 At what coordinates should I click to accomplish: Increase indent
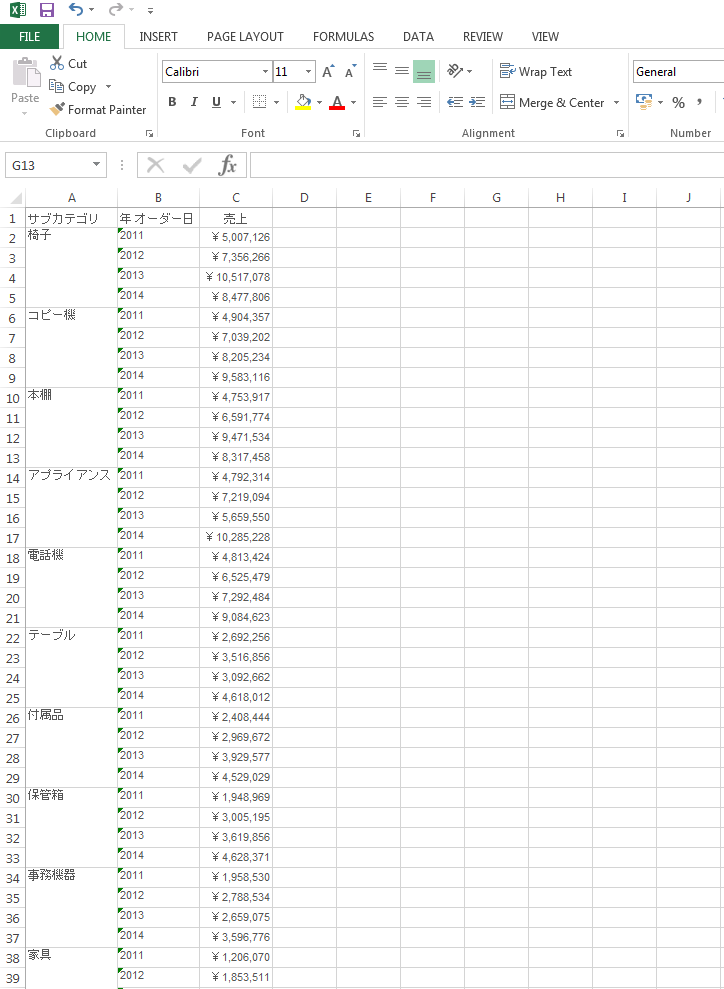(477, 102)
